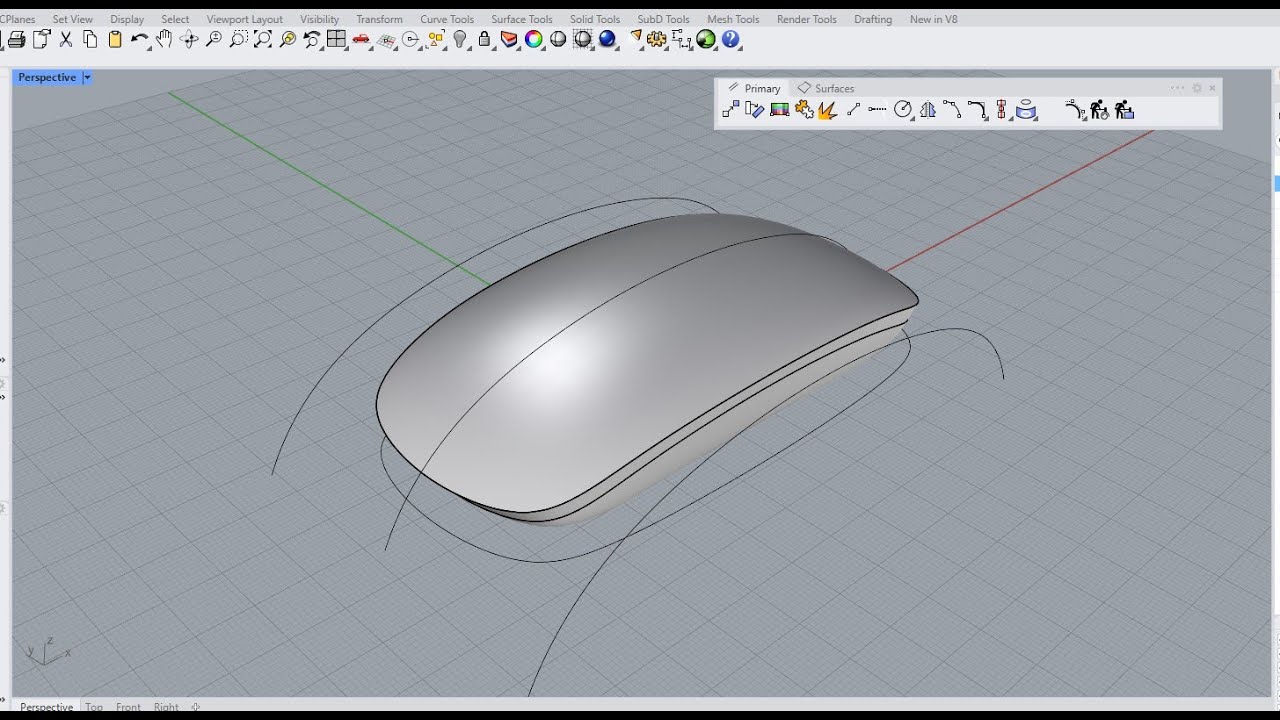Open the SubD Tools tab

coord(663,19)
